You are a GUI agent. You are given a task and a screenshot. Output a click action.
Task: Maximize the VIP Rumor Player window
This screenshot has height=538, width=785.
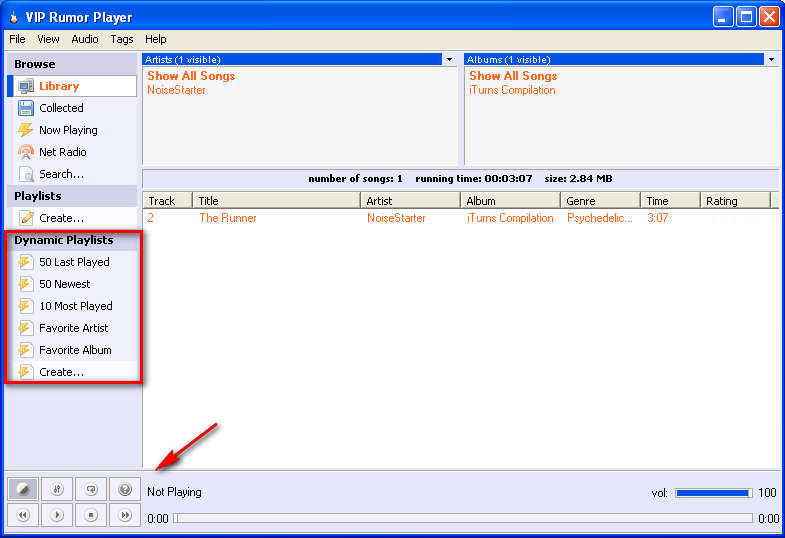(746, 17)
